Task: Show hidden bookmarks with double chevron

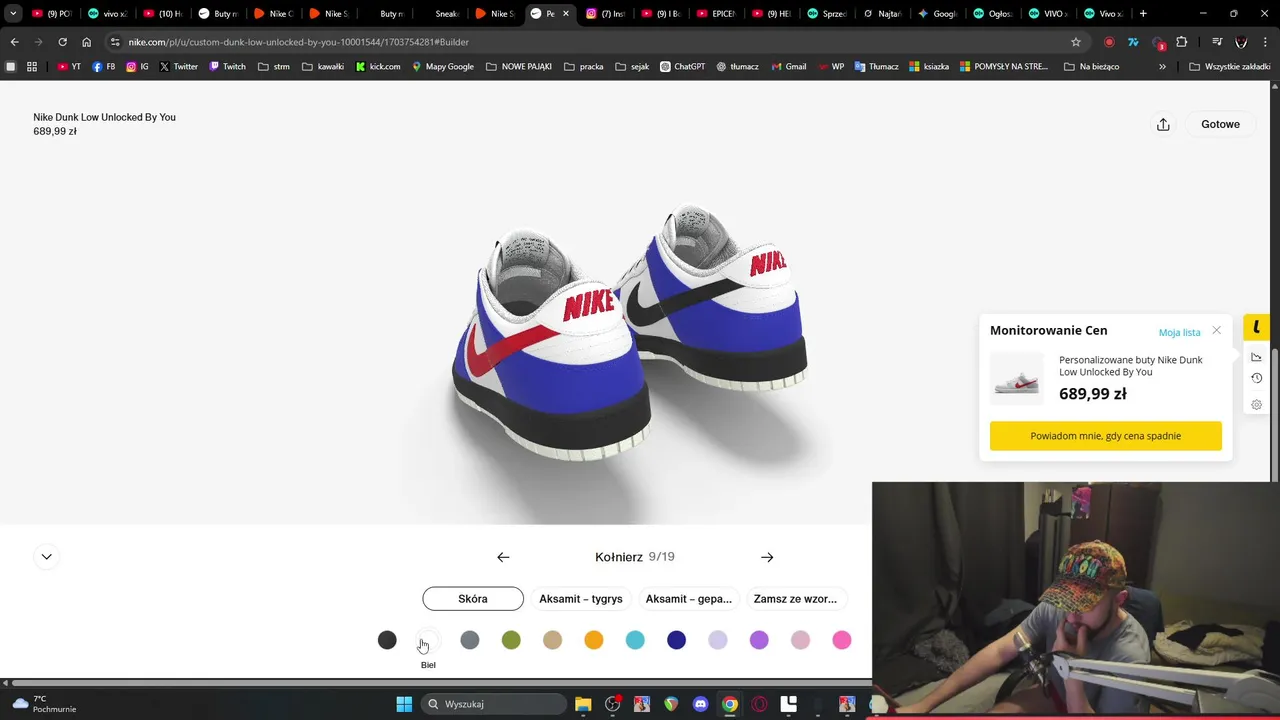Action: point(1162,66)
